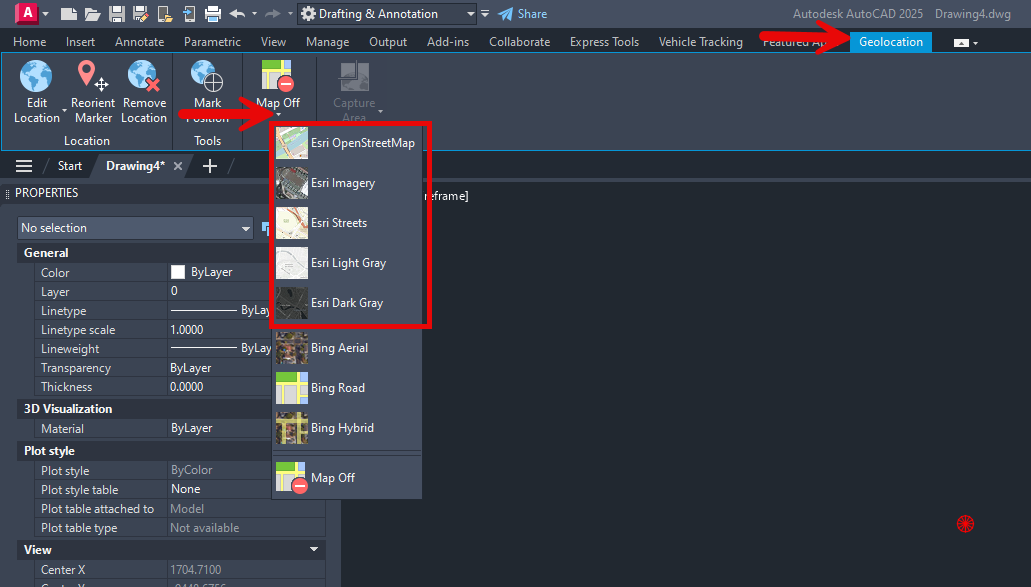Collapse the Plot style section header
The height and width of the screenshot is (587, 1031).
coord(49,451)
